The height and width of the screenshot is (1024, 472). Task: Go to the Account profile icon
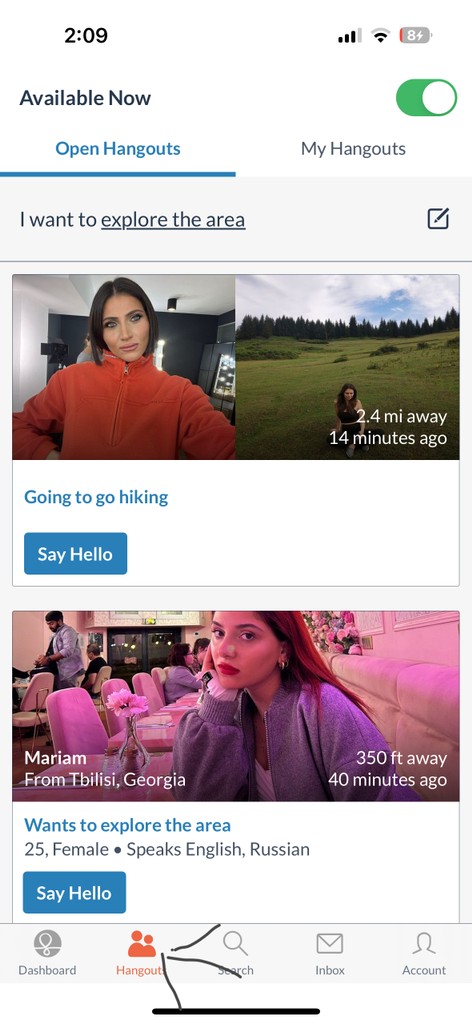tap(424, 943)
